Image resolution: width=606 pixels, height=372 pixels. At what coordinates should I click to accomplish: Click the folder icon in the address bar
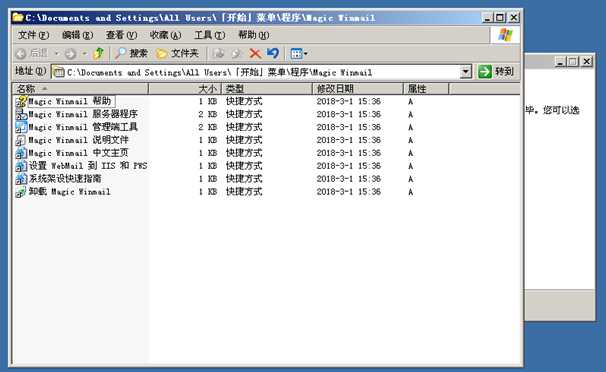(x=58, y=72)
